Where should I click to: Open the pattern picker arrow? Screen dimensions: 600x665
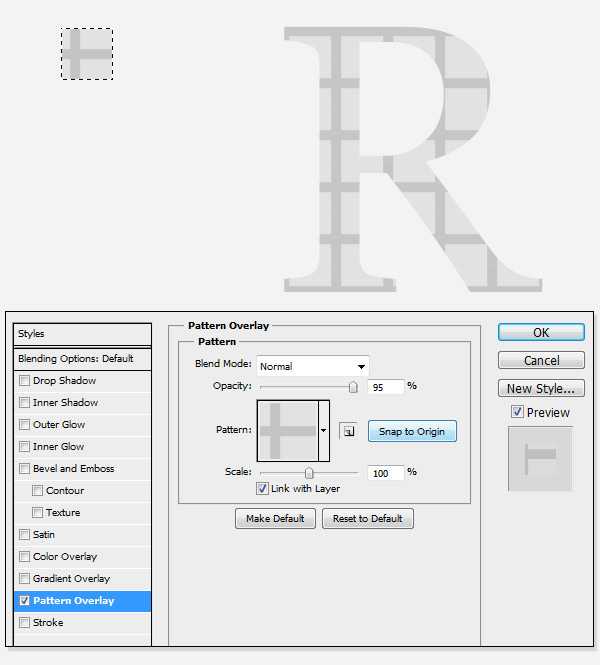tap(324, 431)
